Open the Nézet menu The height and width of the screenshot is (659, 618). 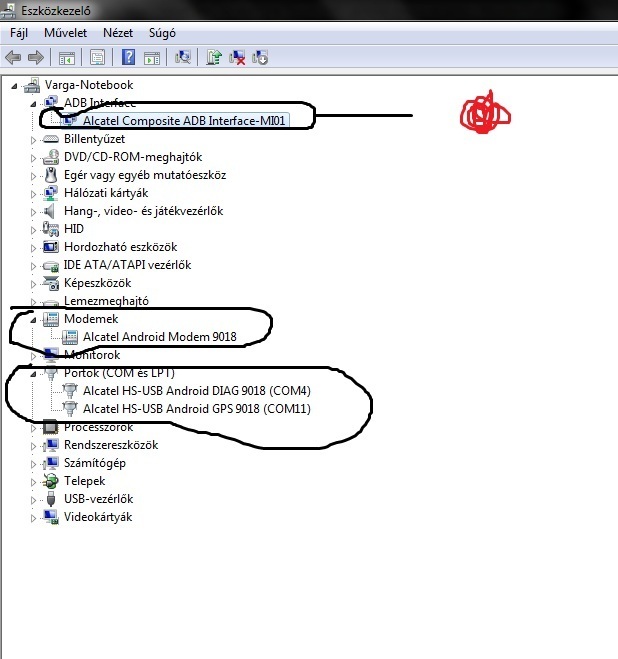pyautogui.click(x=118, y=33)
